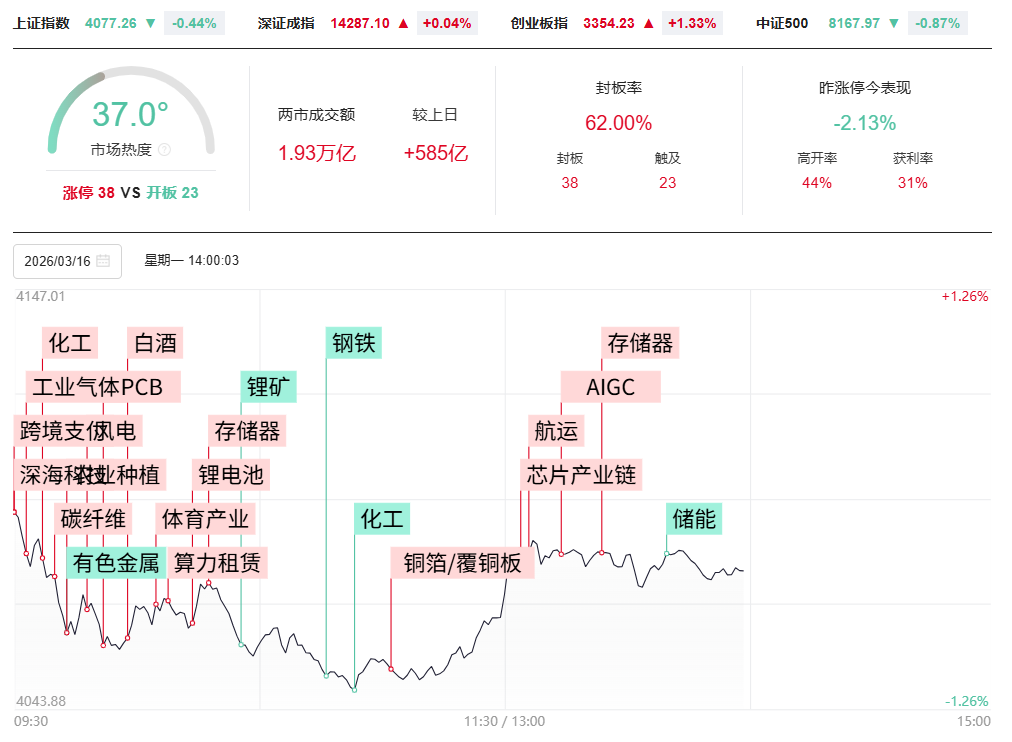Click the up arrow beside 深证成指 value

(x=403, y=23)
